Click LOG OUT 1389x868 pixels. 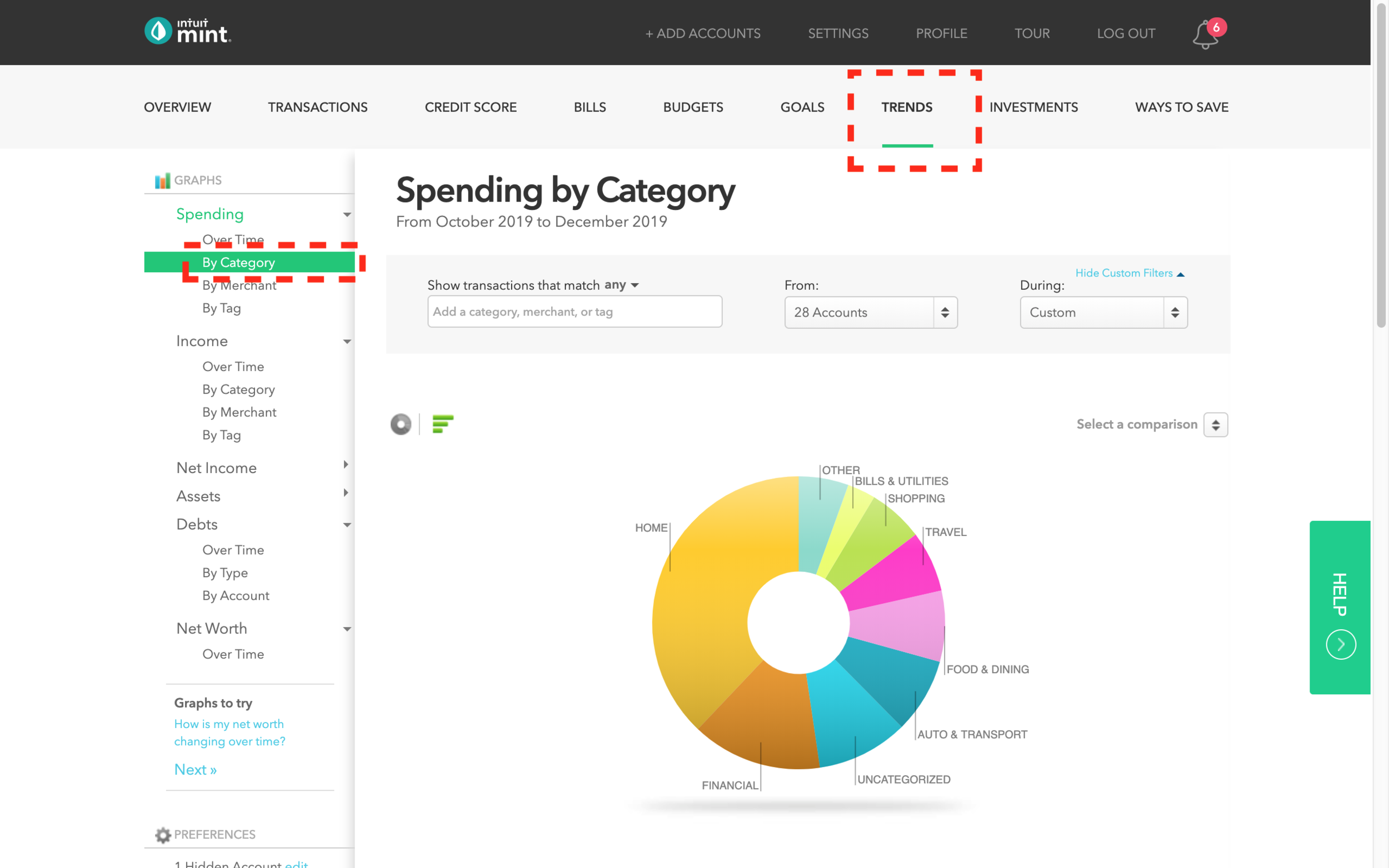pos(1126,33)
